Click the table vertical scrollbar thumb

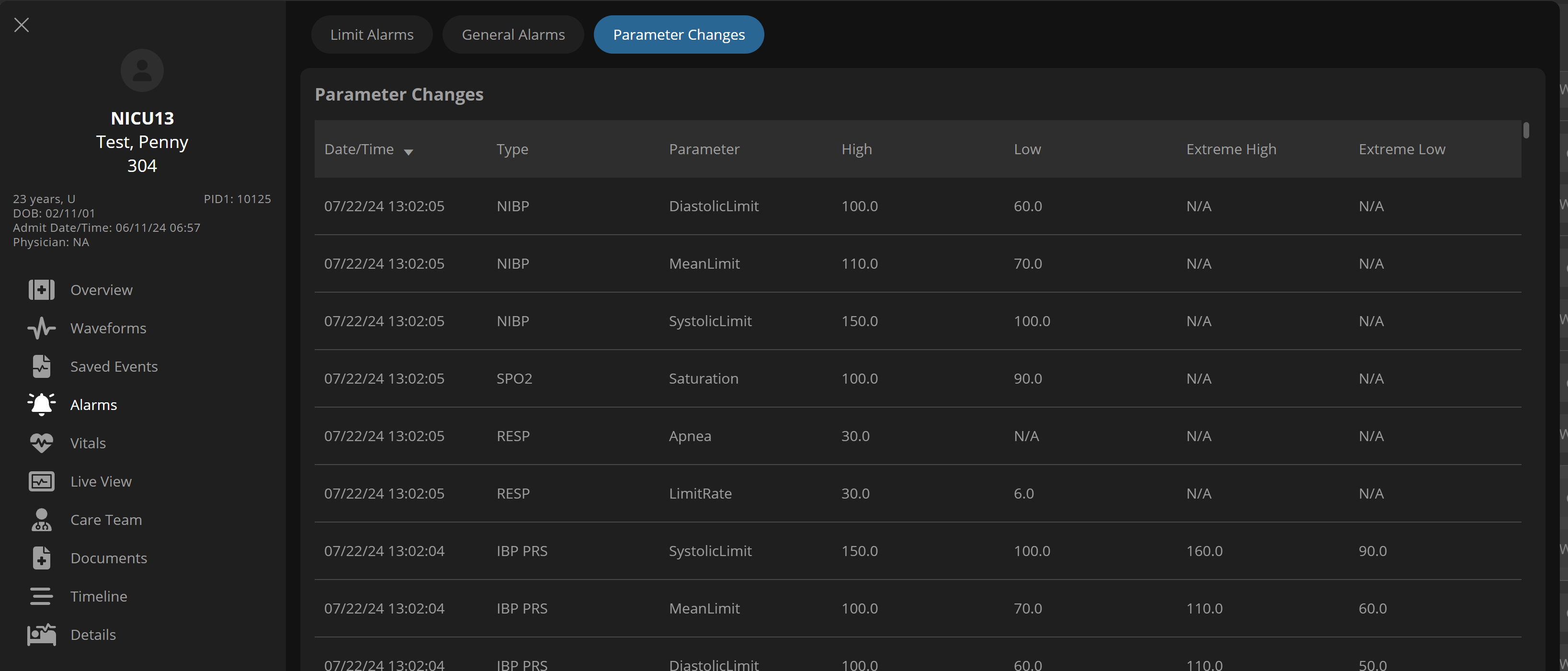tap(1526, 130)
